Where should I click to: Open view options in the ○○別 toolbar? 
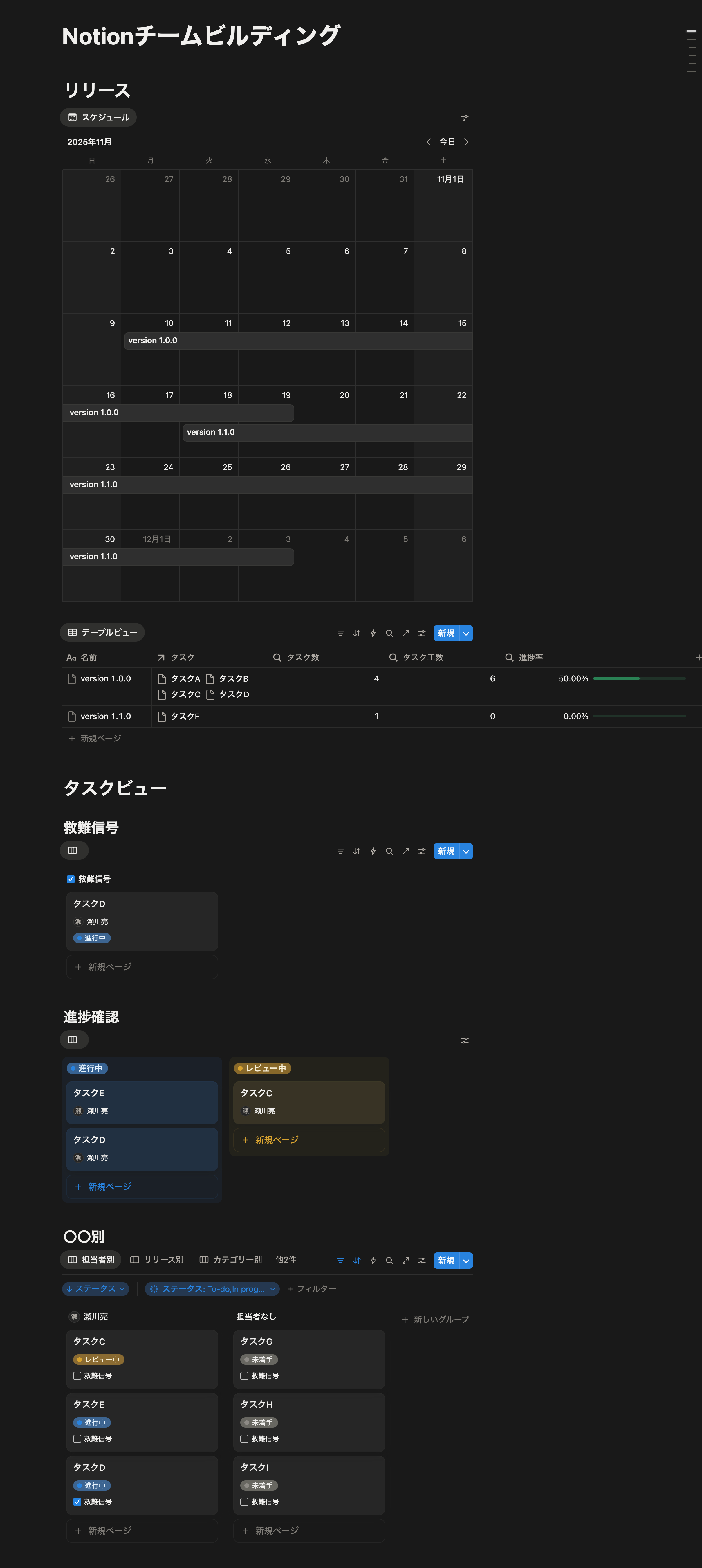point(422,1261)
